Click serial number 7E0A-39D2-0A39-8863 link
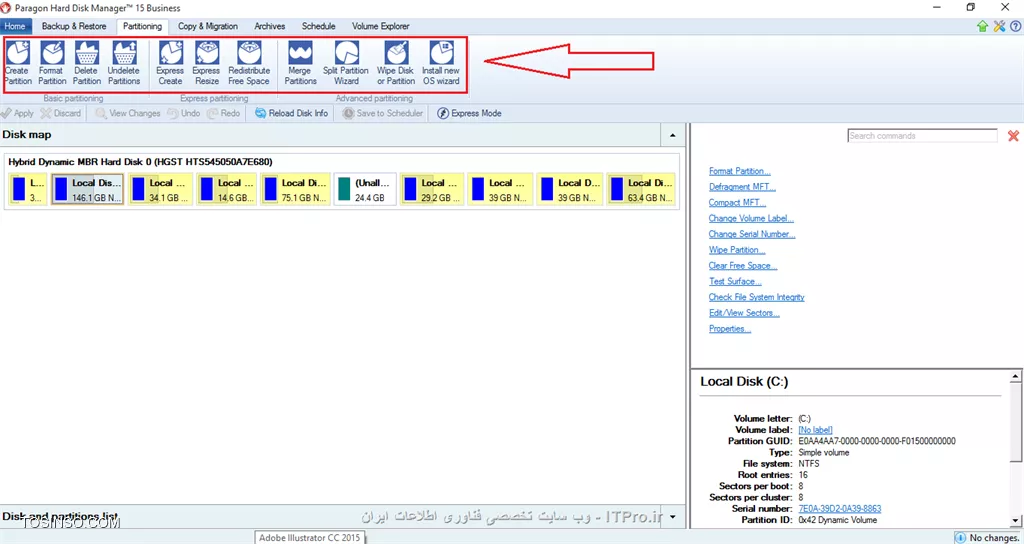 (x=839, y=508)
